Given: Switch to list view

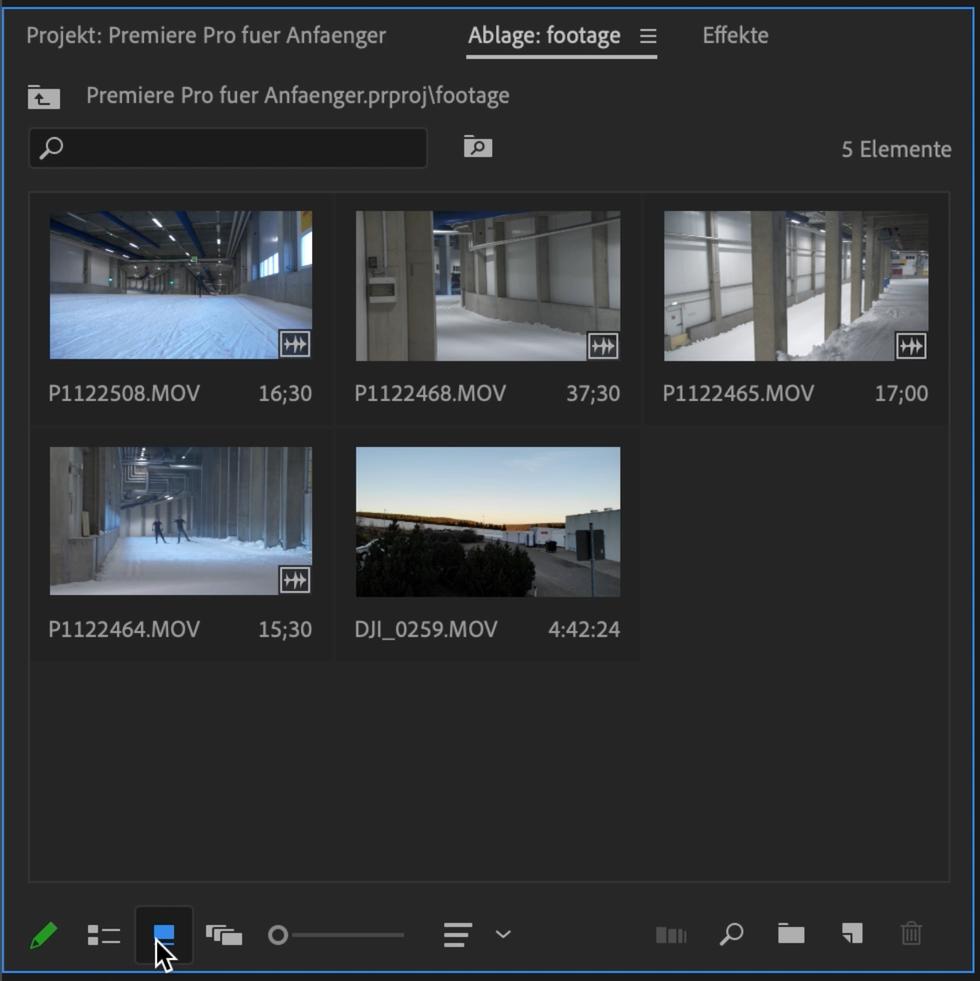Looking at the screenshot, I should 103,935.
